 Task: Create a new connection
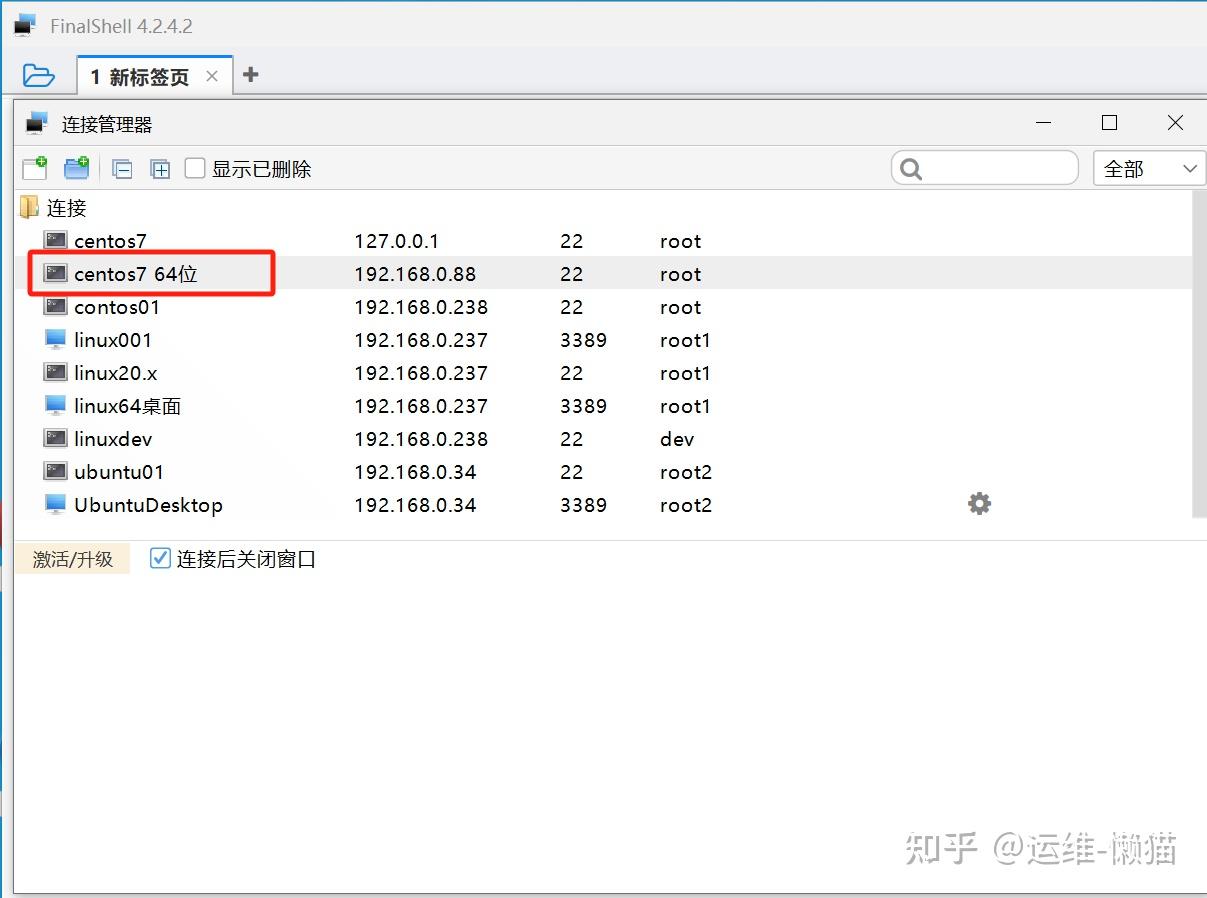(x=33, y=168)
